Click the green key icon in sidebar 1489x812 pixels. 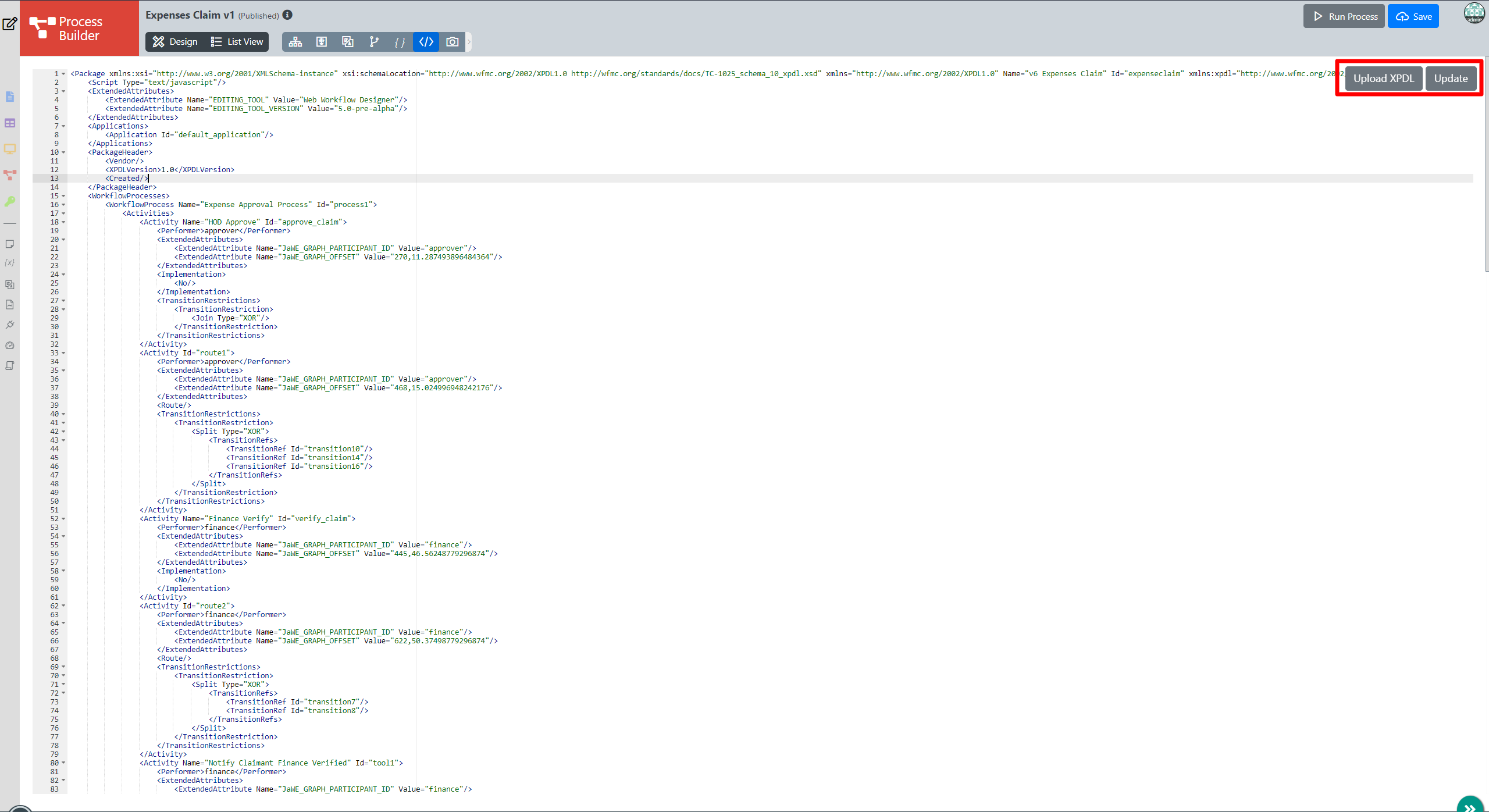click(x=10, y=201)
